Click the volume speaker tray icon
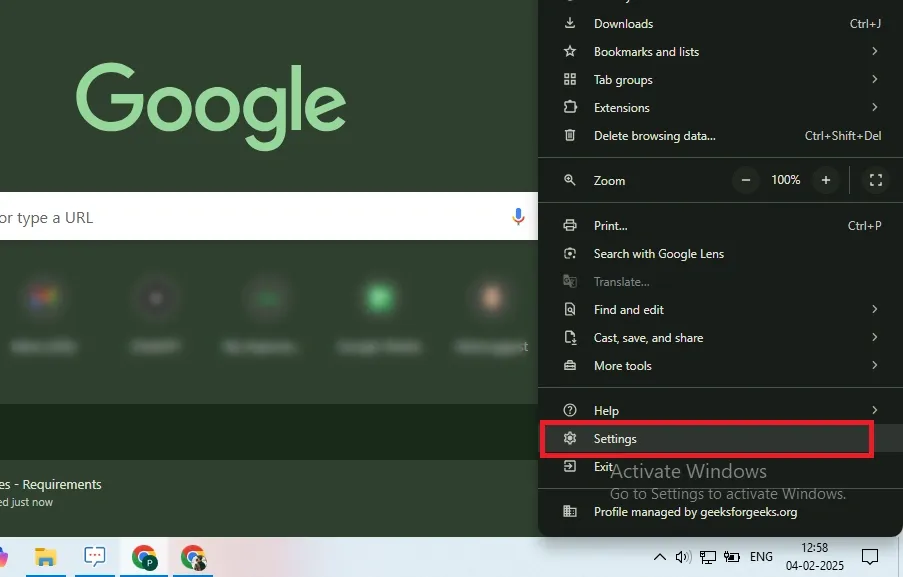903x577 pixels. pyautogui.click(x=683, y=557)
